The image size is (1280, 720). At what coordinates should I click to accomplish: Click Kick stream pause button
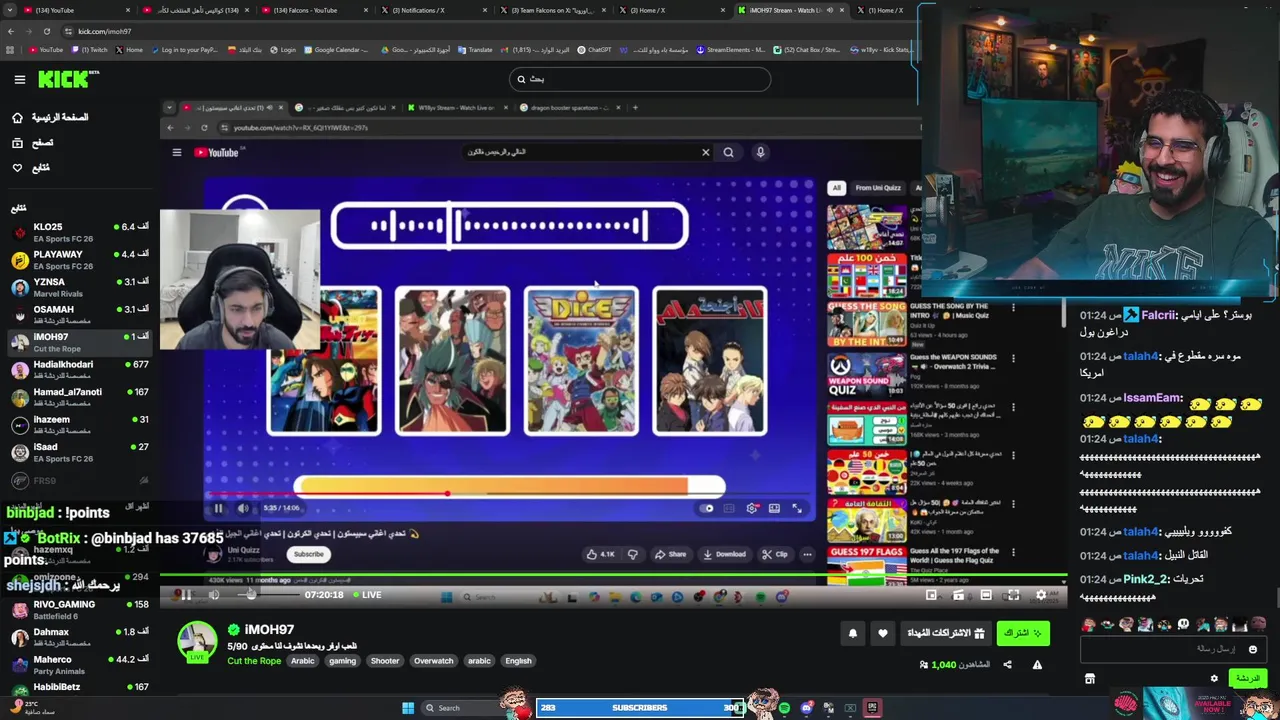(x=185, y=595)
